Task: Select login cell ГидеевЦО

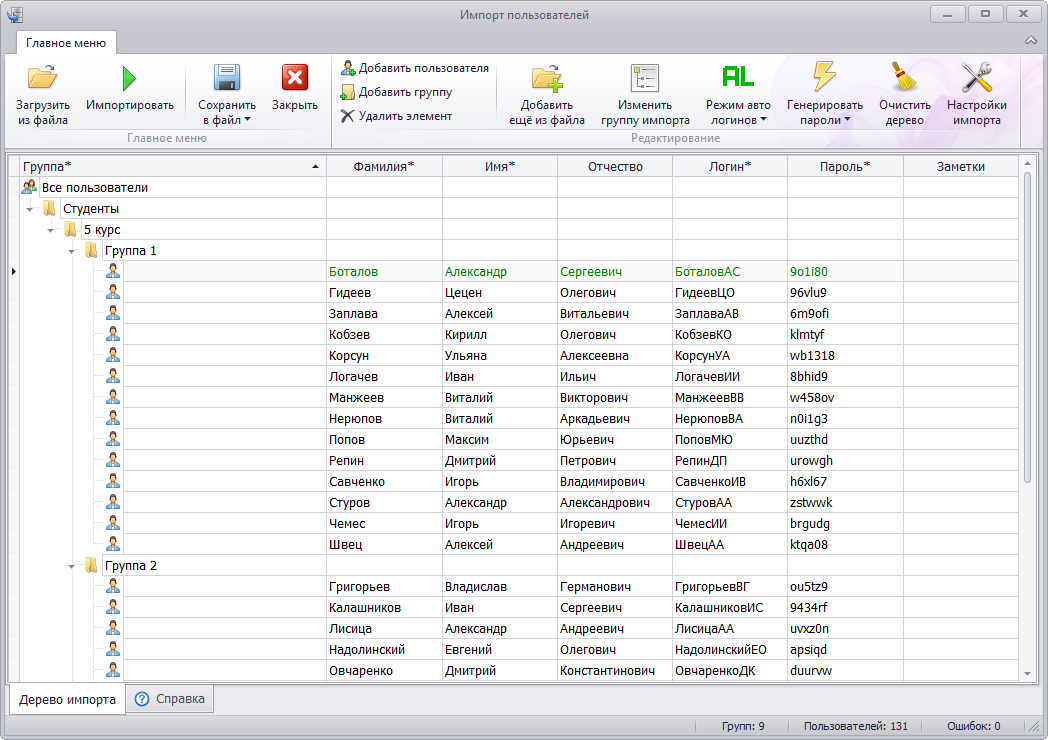Action: point(730,293)
